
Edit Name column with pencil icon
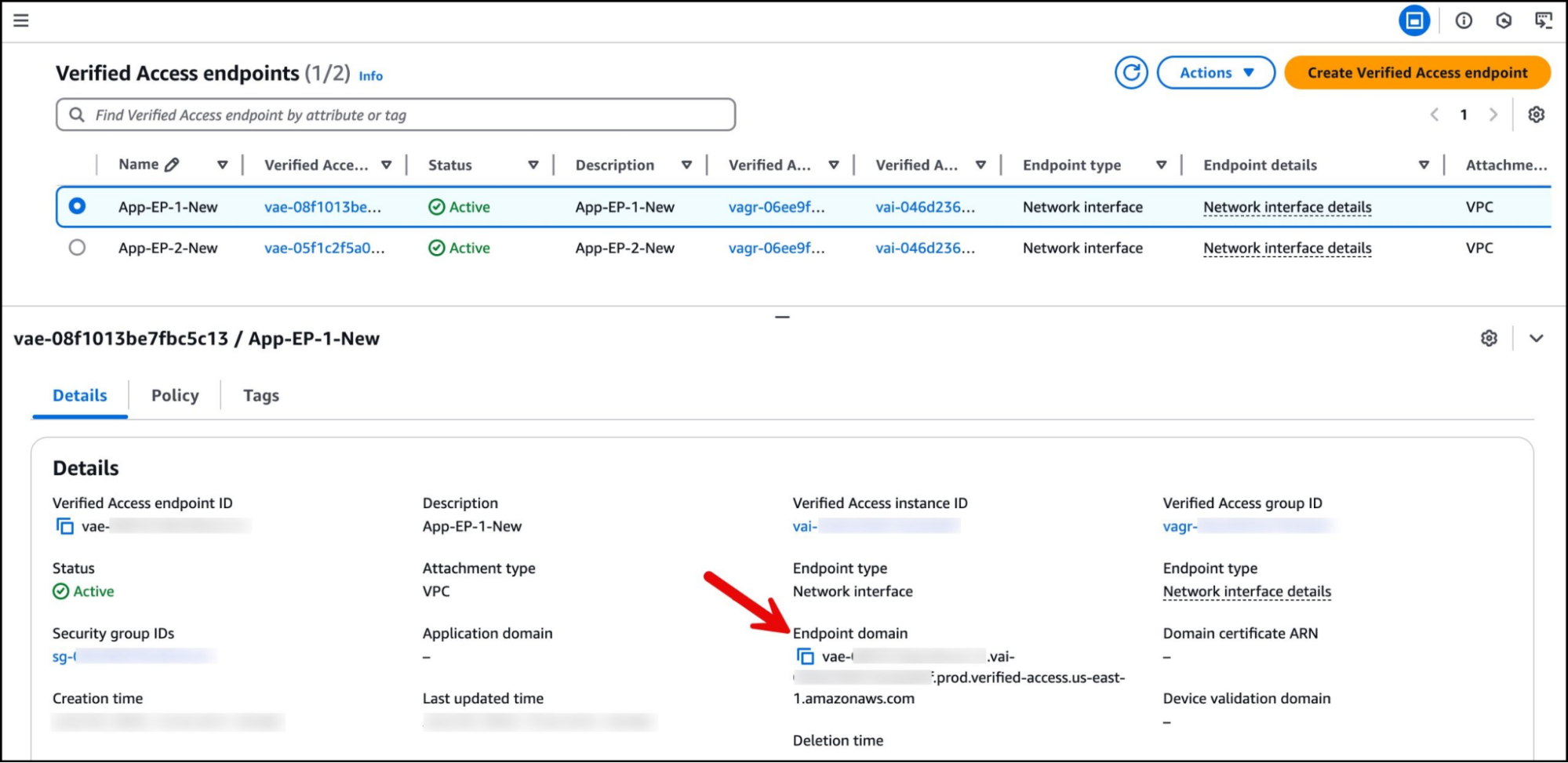coord(172,165)
